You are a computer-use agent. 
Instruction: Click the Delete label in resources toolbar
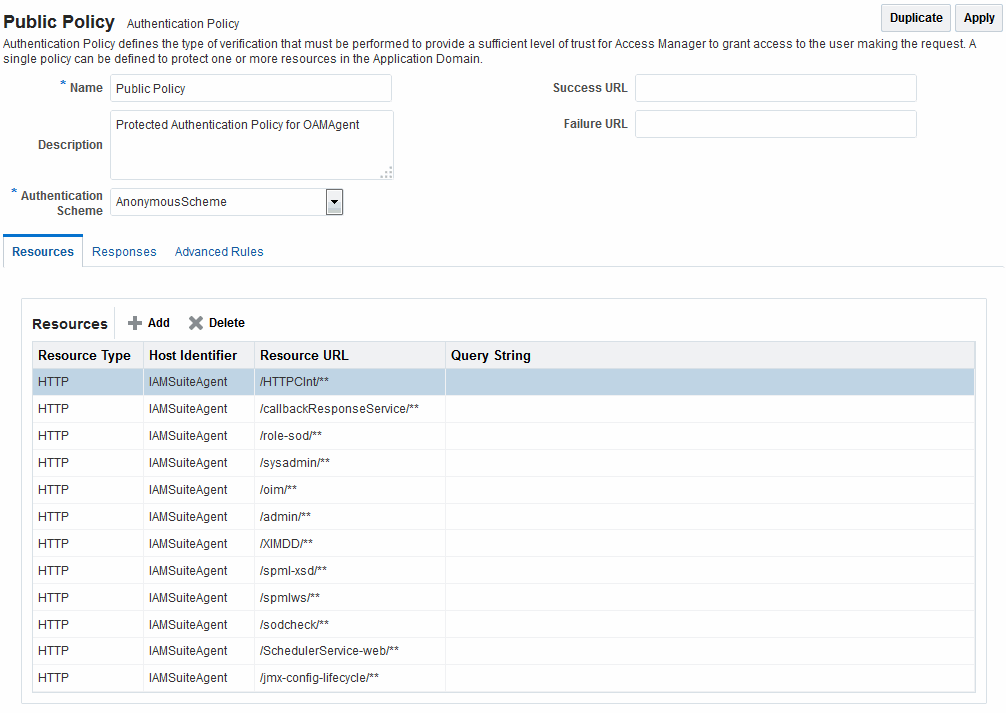(x=226, y=323)
